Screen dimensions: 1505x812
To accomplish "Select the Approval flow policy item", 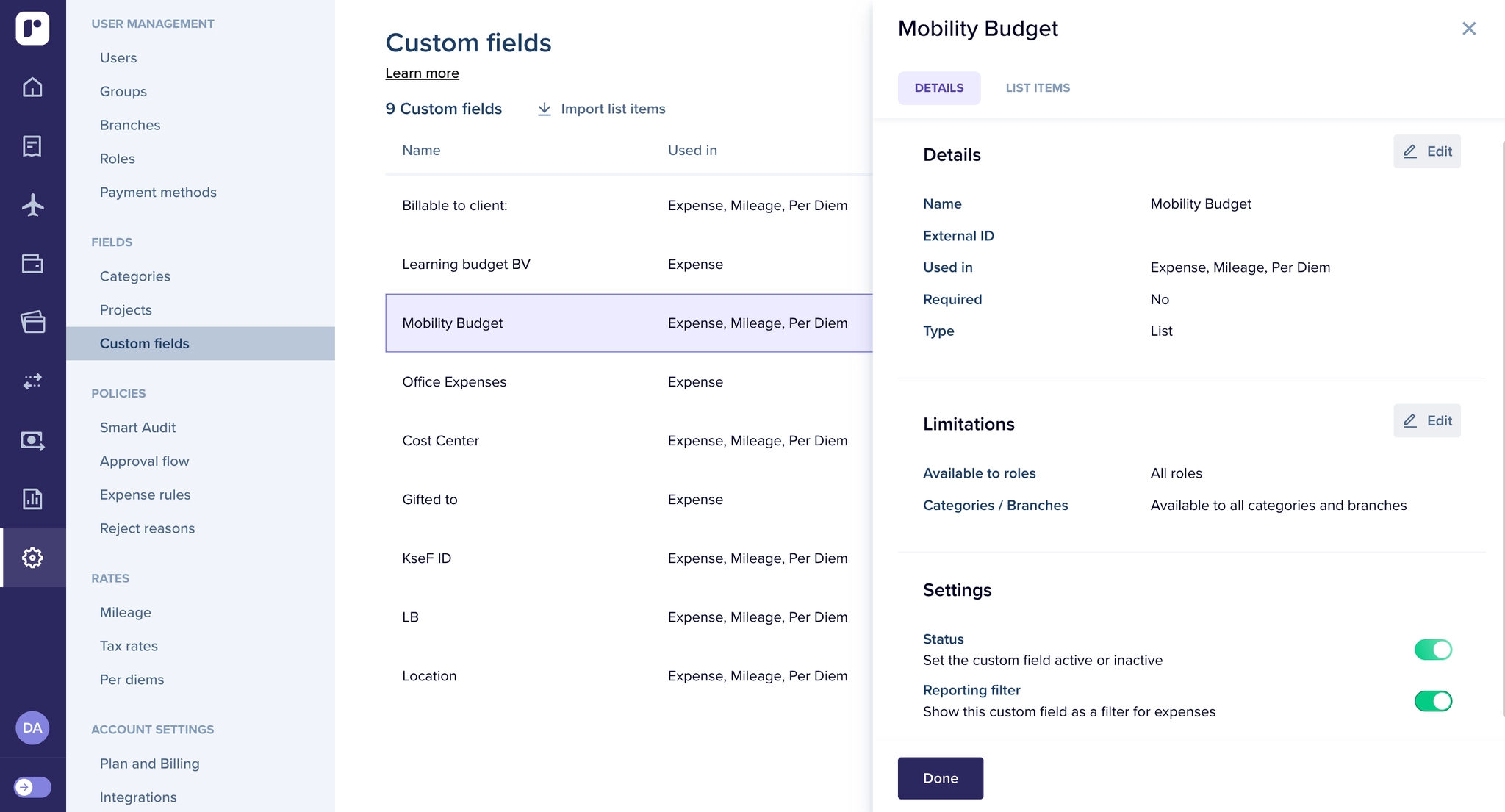I will click(144, 461).
